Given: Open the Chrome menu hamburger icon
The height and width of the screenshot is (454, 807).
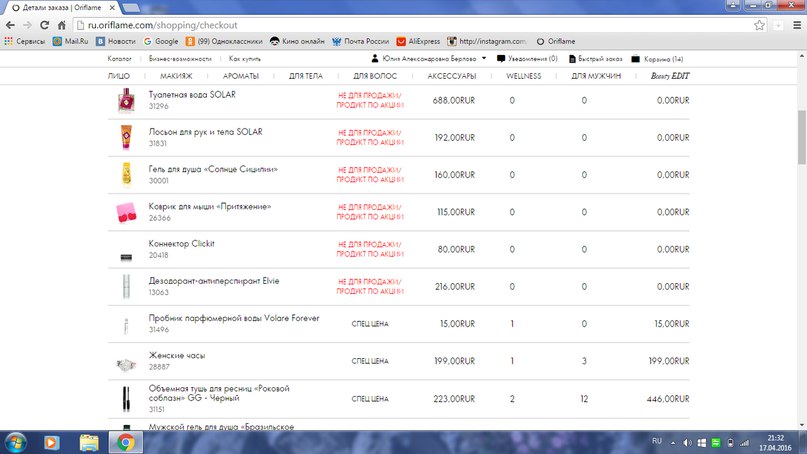Looking at the screenshot, I should [x=797, y=25].
